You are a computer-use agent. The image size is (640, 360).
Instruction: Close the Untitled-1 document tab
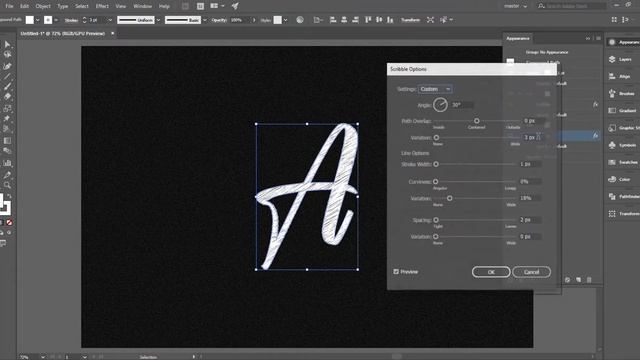click(x=113, y=33)
